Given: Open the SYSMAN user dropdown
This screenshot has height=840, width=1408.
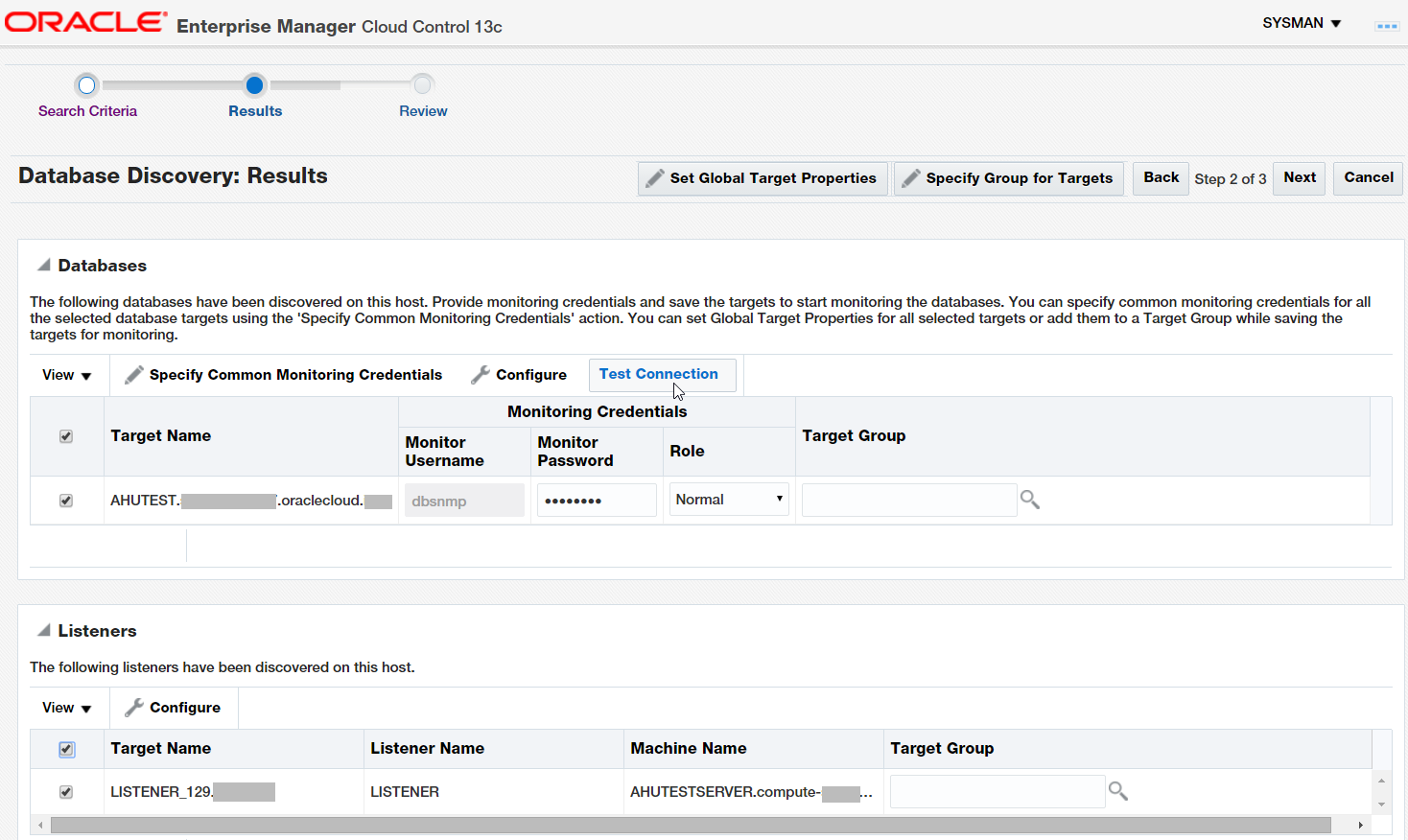Looking at the screenshot, I should [1302, 23].
